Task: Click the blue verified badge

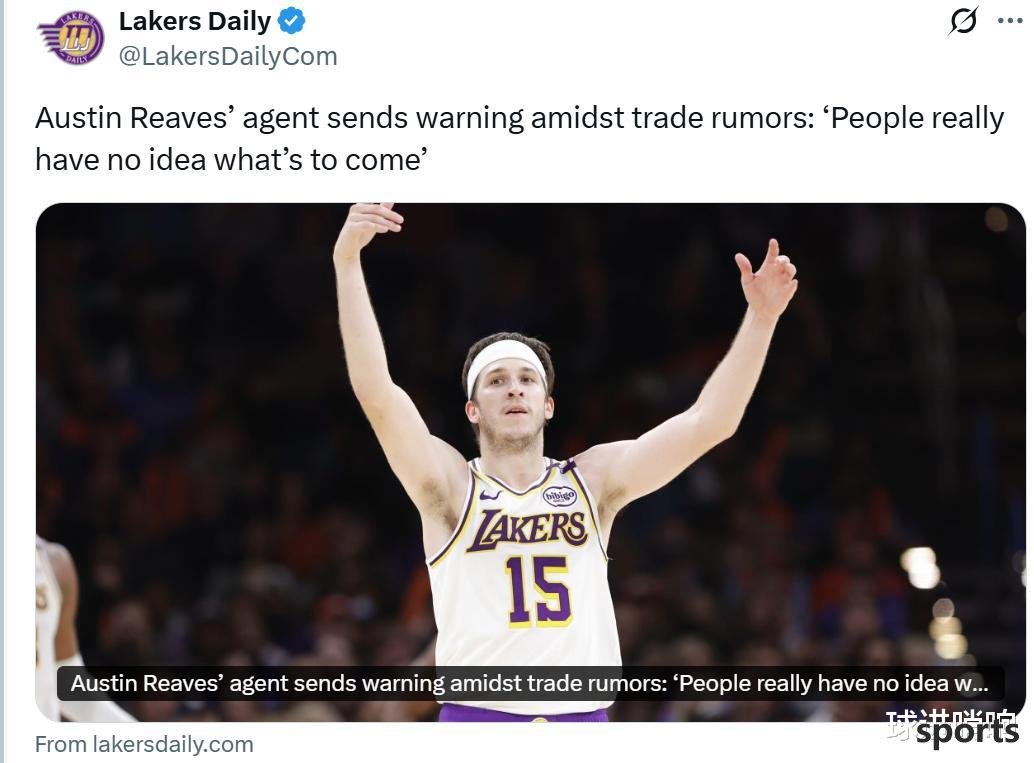Action: pyautogui.click(x=291, y=21)
